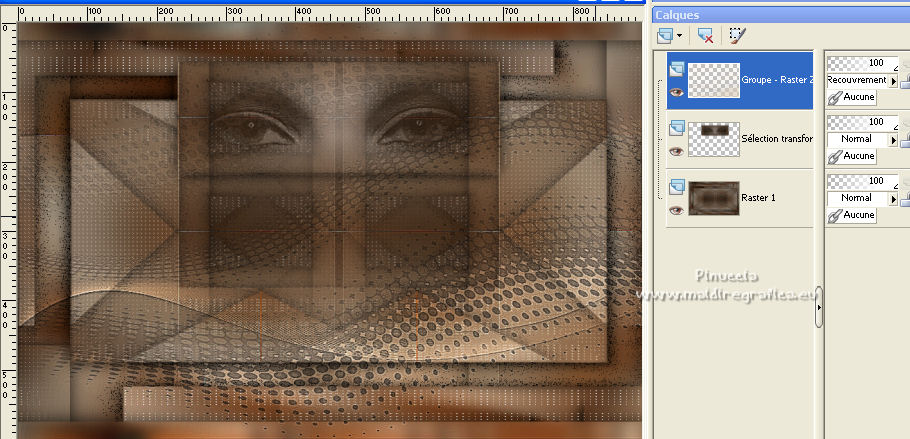Click the New Layer icon in Calques toolbar
This screenshot has height=439, width=910.
click(x=665, y=36)
